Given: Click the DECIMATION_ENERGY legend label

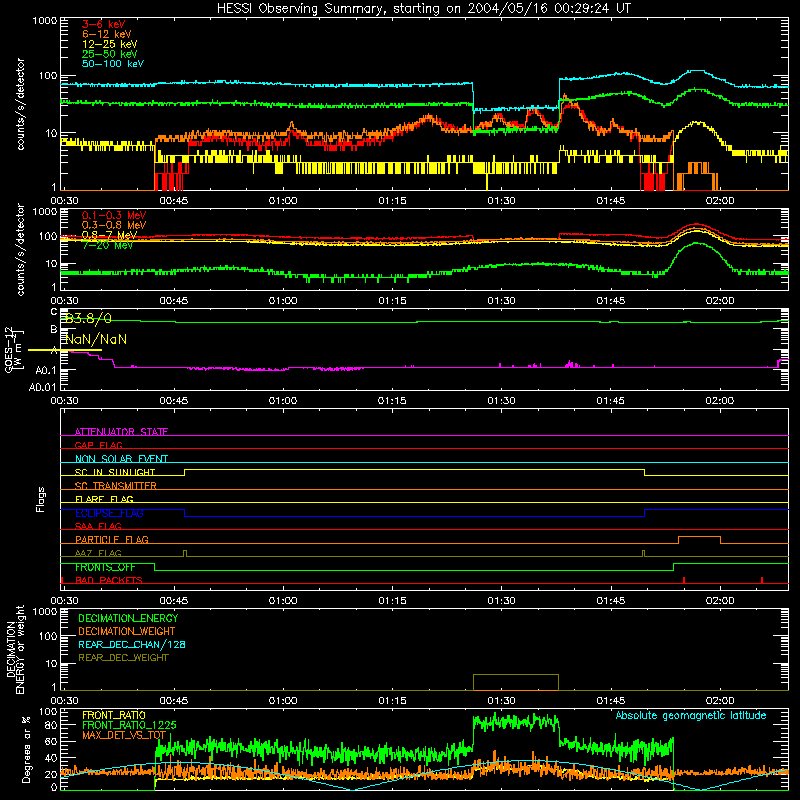Looking at the screenshot, I should pyautogui.click(x=128, y=618).
